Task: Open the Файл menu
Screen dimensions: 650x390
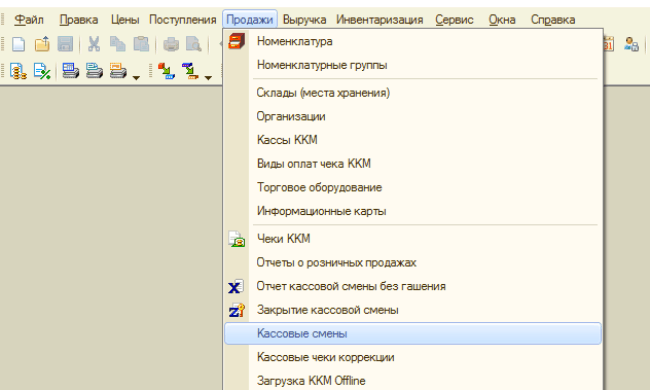Action: (29, 19)
